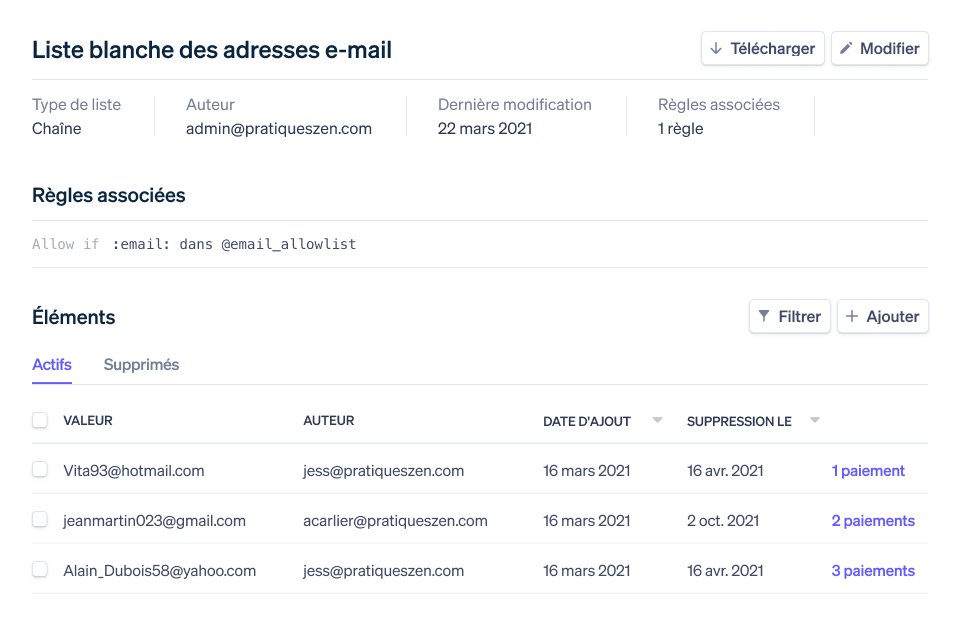Click author jess@pratiqueszen.com in Vita93 row
The image size is (960, 624).
383,471
